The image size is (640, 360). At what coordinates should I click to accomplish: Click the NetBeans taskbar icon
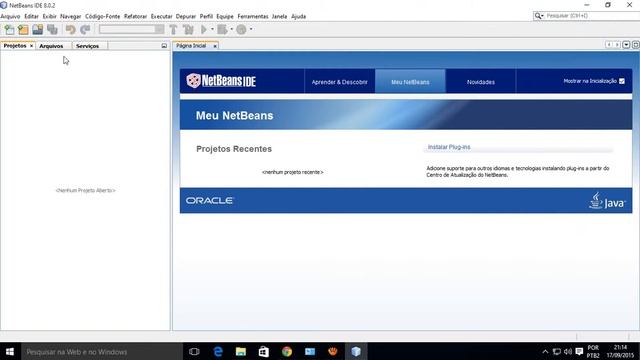[356, 351]
